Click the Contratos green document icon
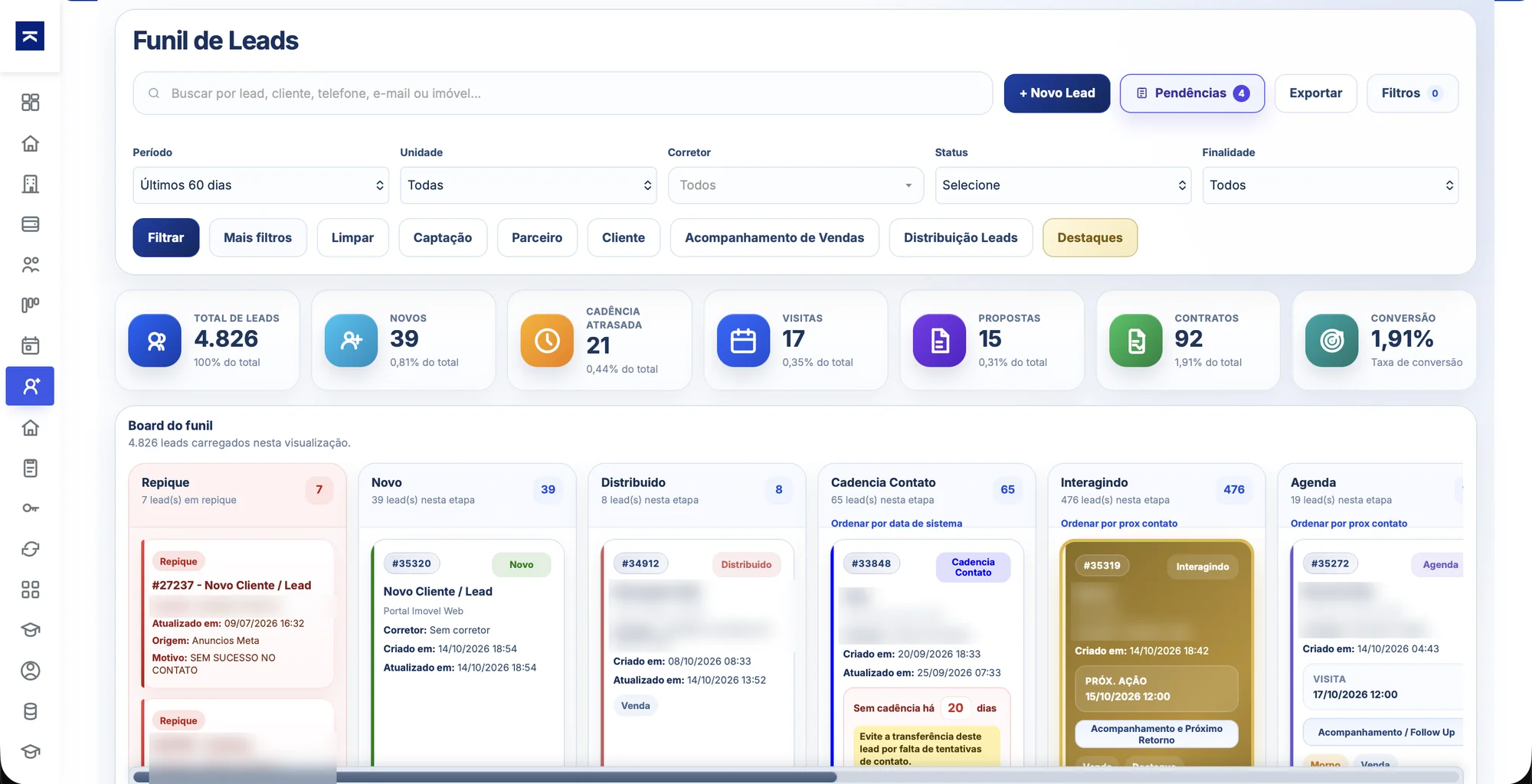 pos(1136,341)
